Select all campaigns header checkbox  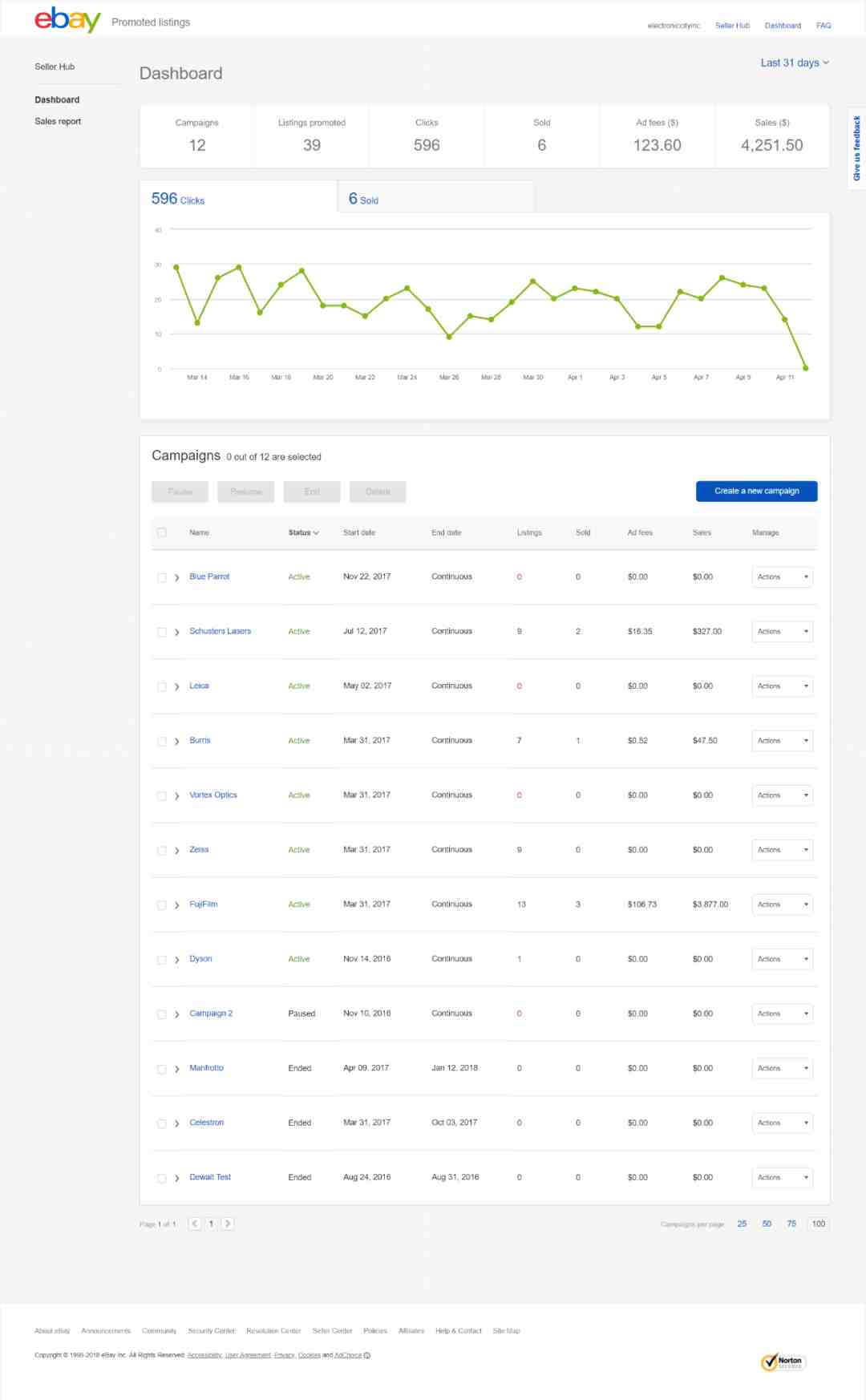[x=162, y=532]
